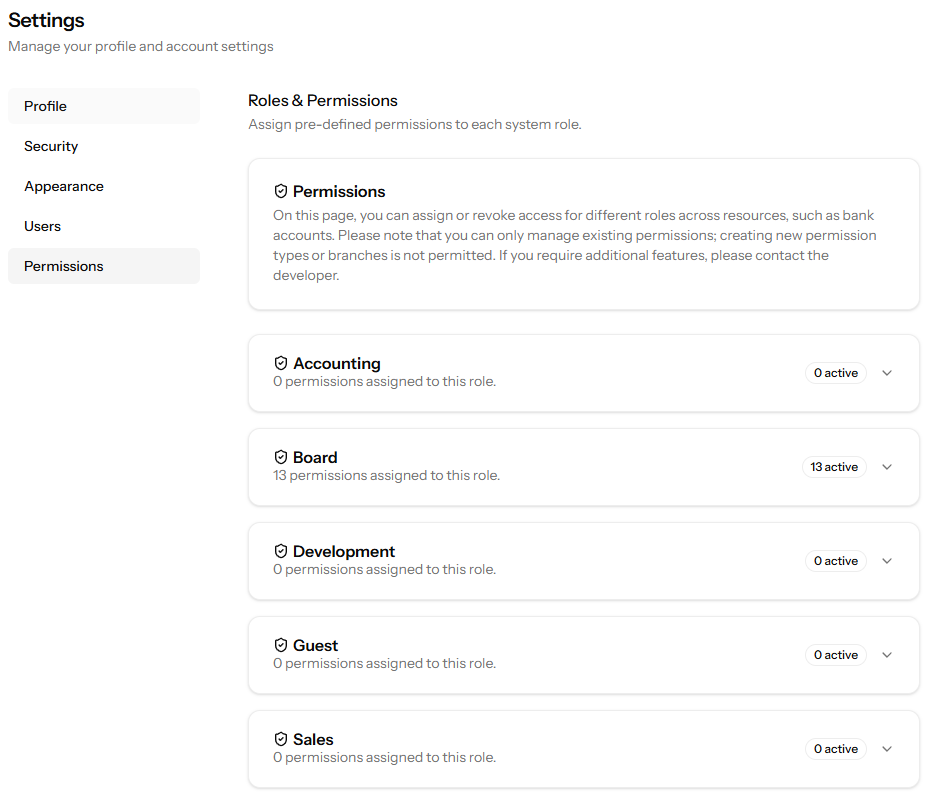Expand the Board role section
Screen dimensions: 951x803
pos(887,467)
